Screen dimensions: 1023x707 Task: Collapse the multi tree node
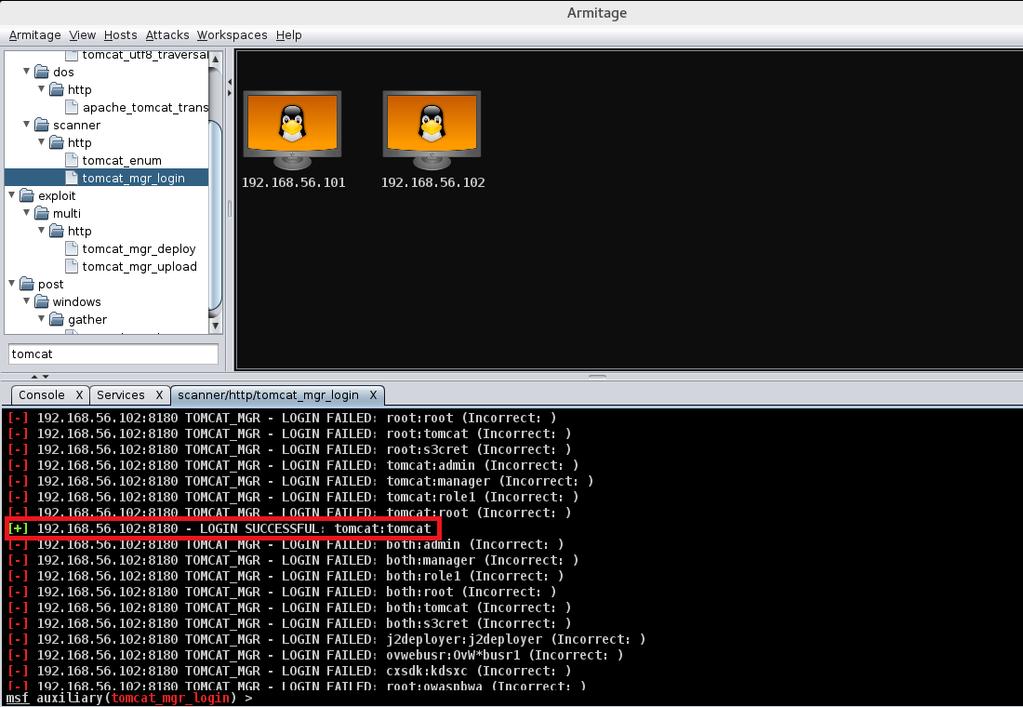[27, 212]
